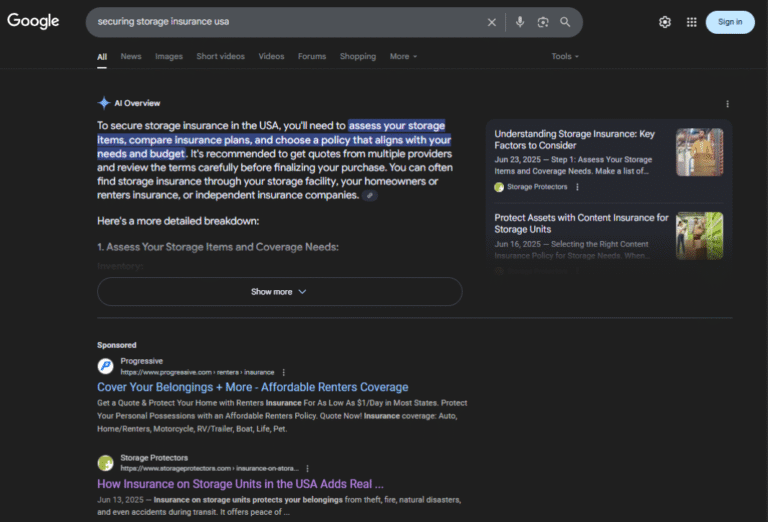The width and height of the screenshot is (768, 522).
Task: Open options dots beside Storage Protectors source card
Action: [577, 187]
